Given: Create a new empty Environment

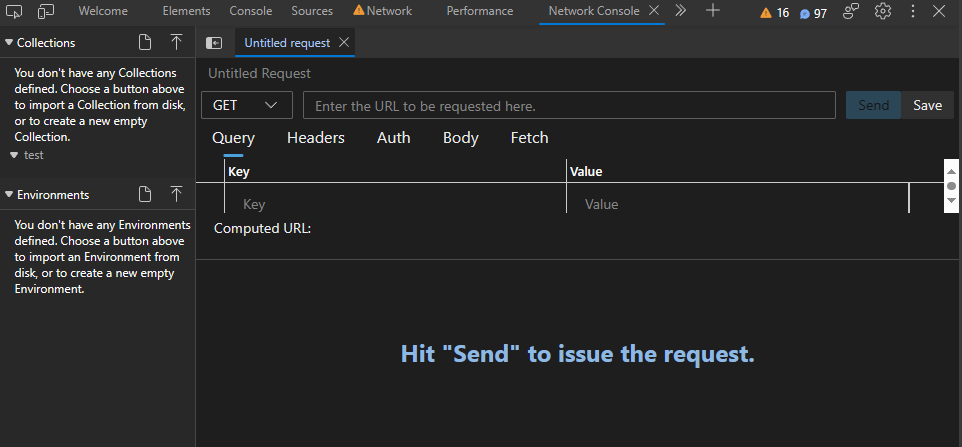Looking at the screenshot, I should [x=145, y=194].
